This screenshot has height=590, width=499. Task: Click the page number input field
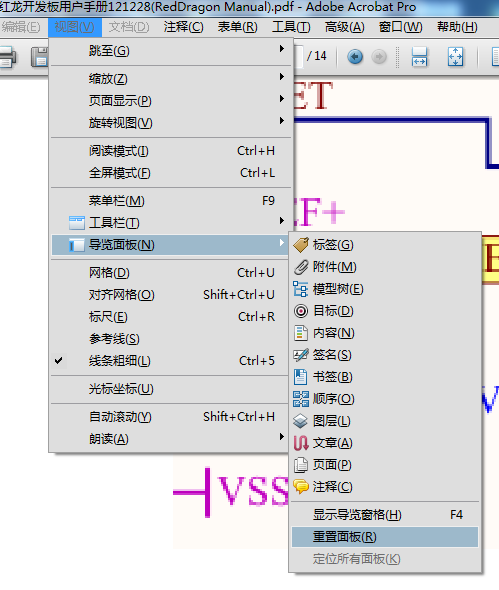[298, 56]
